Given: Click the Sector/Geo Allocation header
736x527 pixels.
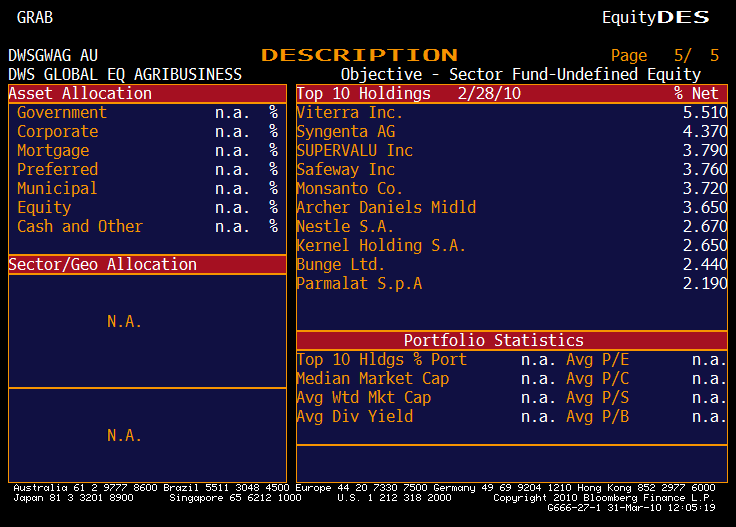Looking at the screenshot, I should [x=147, y=264].
